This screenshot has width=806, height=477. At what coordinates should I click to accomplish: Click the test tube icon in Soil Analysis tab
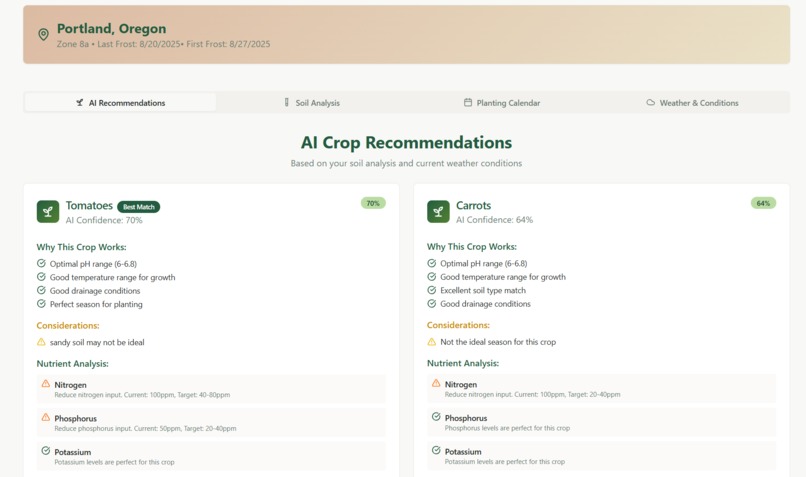[x=287, y=103]
